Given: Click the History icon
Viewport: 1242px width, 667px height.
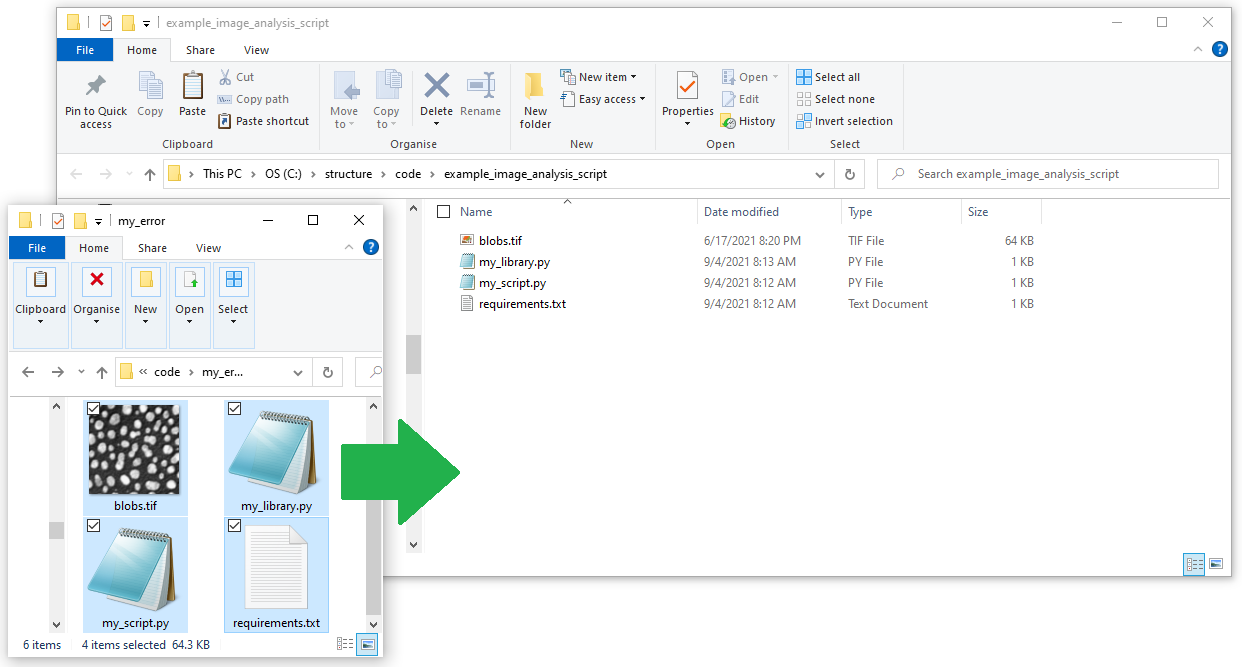Looking at the screenshot, I should tap(729, 121).
